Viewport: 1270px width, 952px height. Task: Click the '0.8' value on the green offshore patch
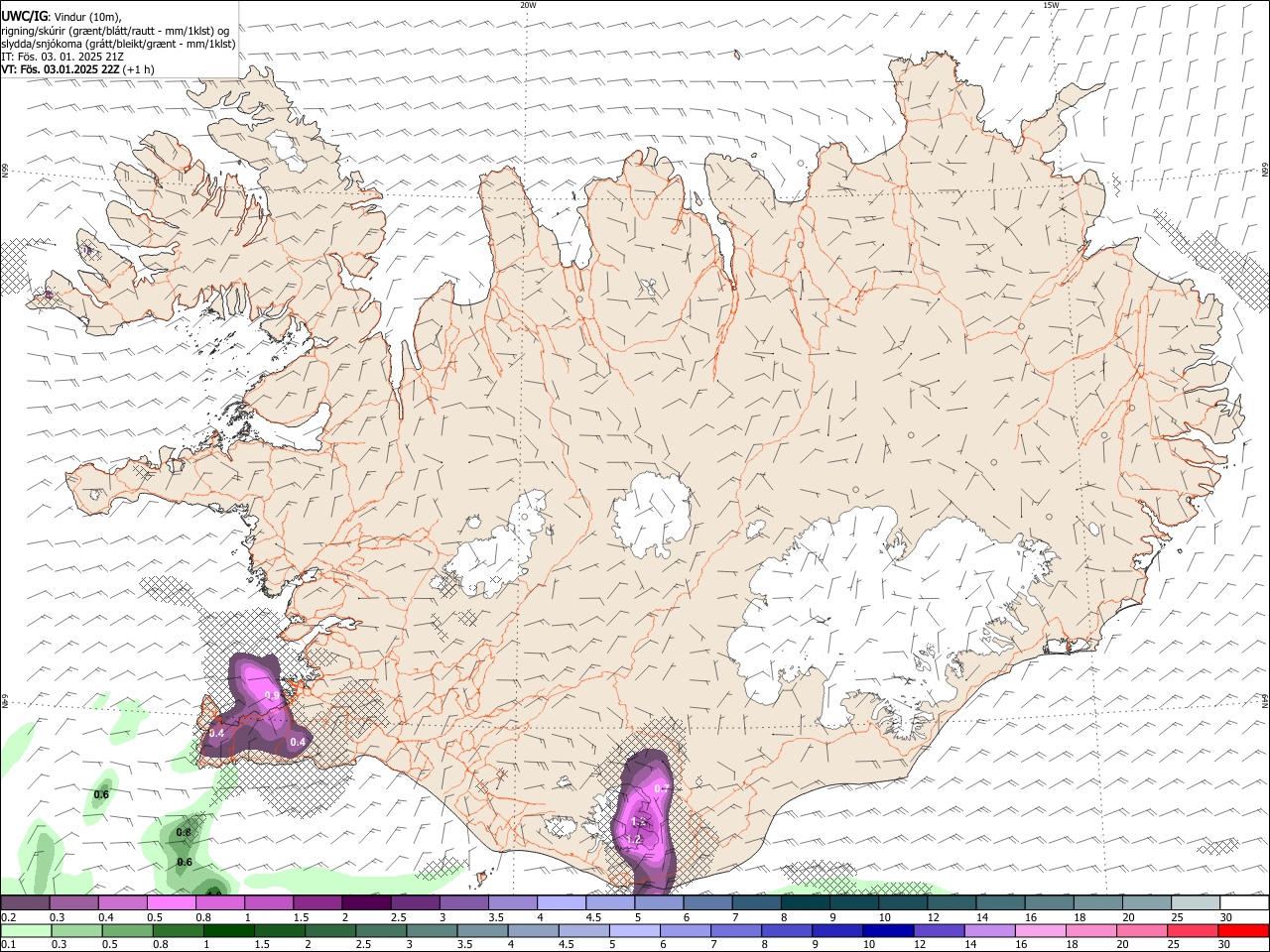point(184,832)
